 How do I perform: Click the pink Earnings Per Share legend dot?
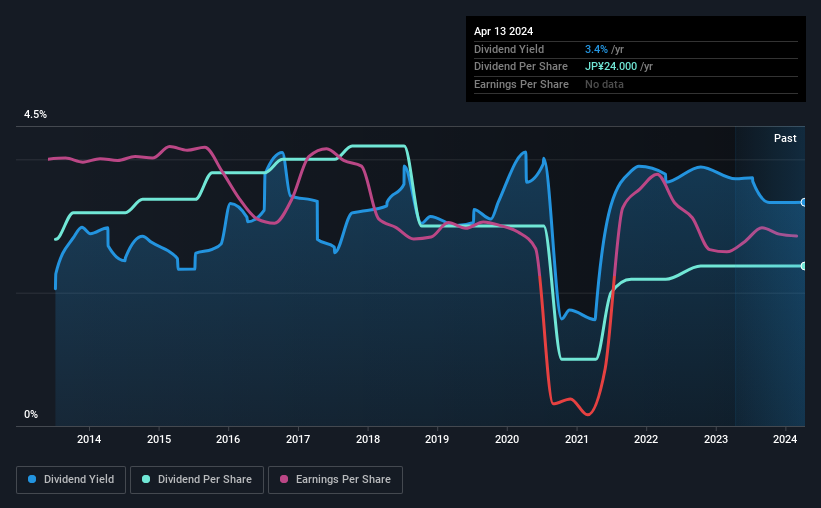pyautogui.click(x=284, y=479)
